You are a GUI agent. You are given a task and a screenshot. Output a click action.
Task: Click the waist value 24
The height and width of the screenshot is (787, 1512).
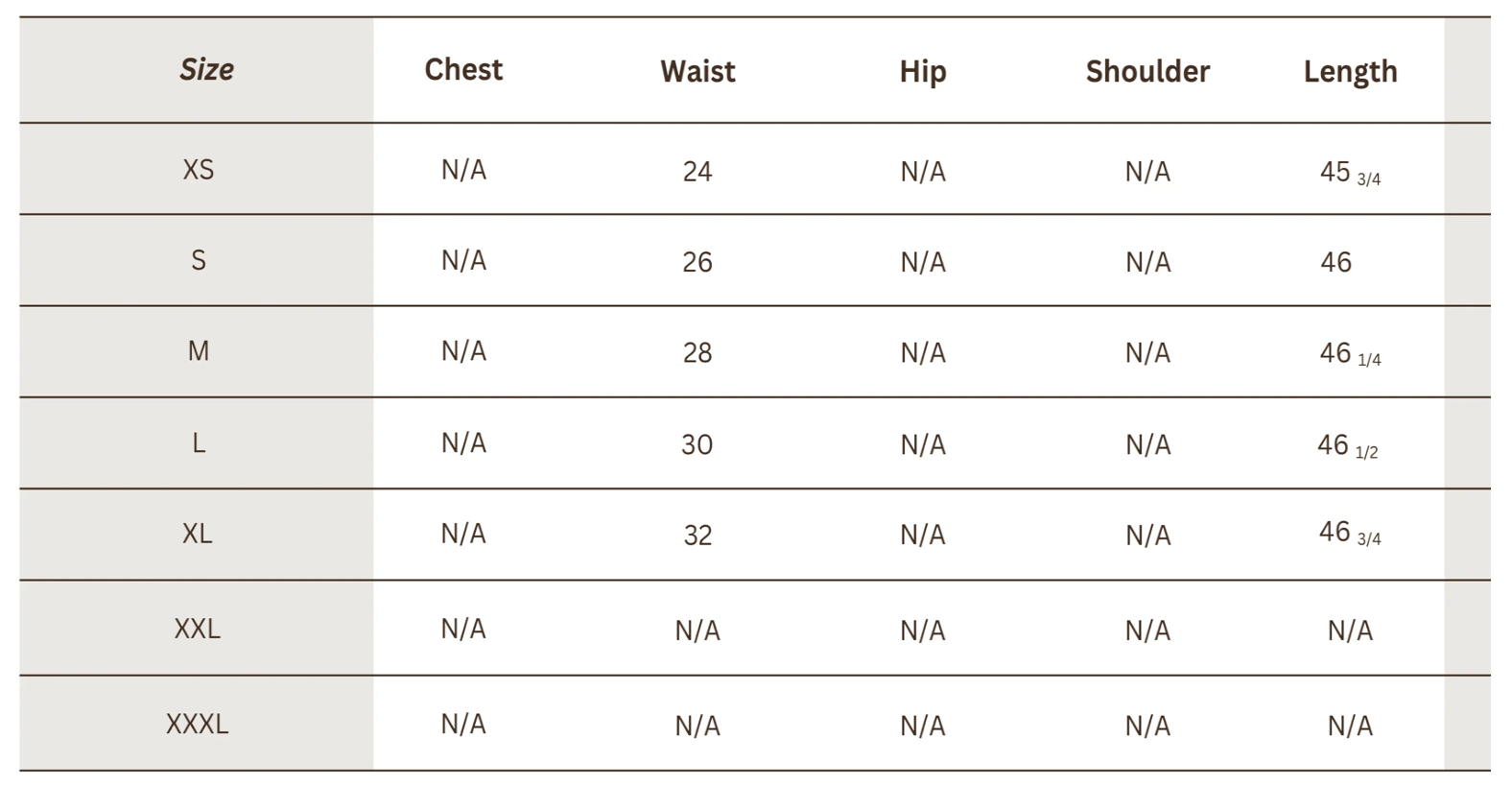coord(697,172)
